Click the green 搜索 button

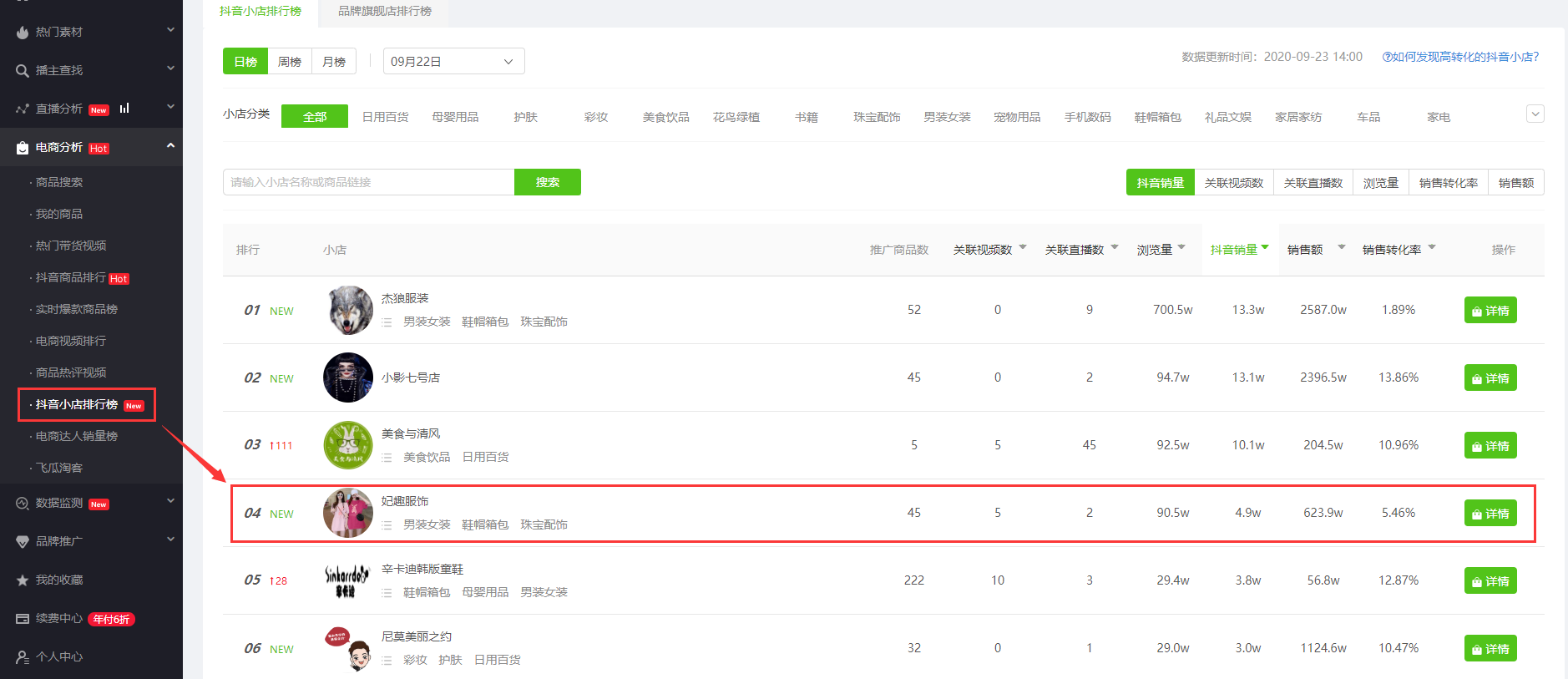point(548,182)
